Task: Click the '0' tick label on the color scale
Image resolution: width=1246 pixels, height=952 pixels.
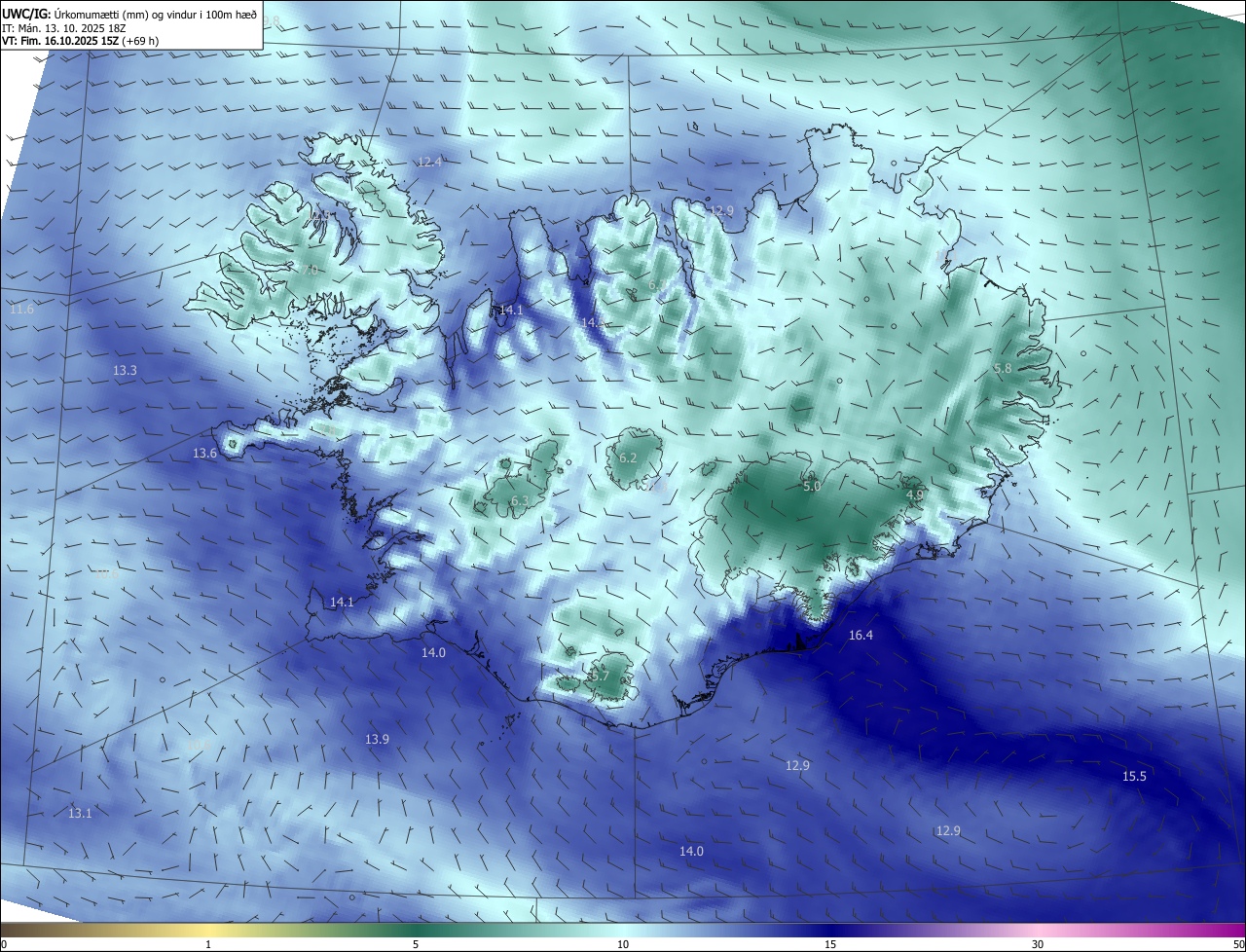Action: (x=4, y=944)
